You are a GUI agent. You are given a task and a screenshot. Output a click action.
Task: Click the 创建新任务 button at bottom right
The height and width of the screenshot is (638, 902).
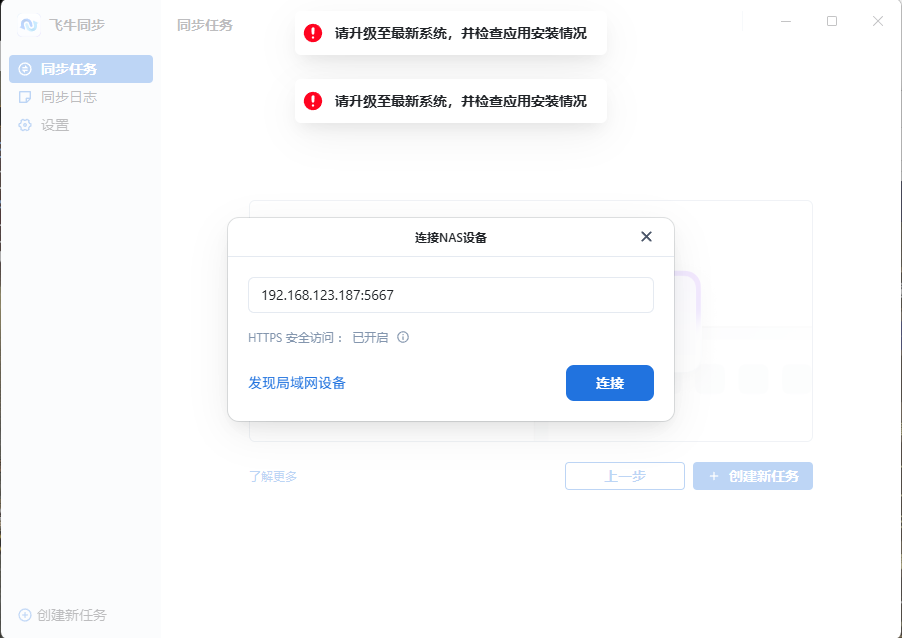coord(752,476)
